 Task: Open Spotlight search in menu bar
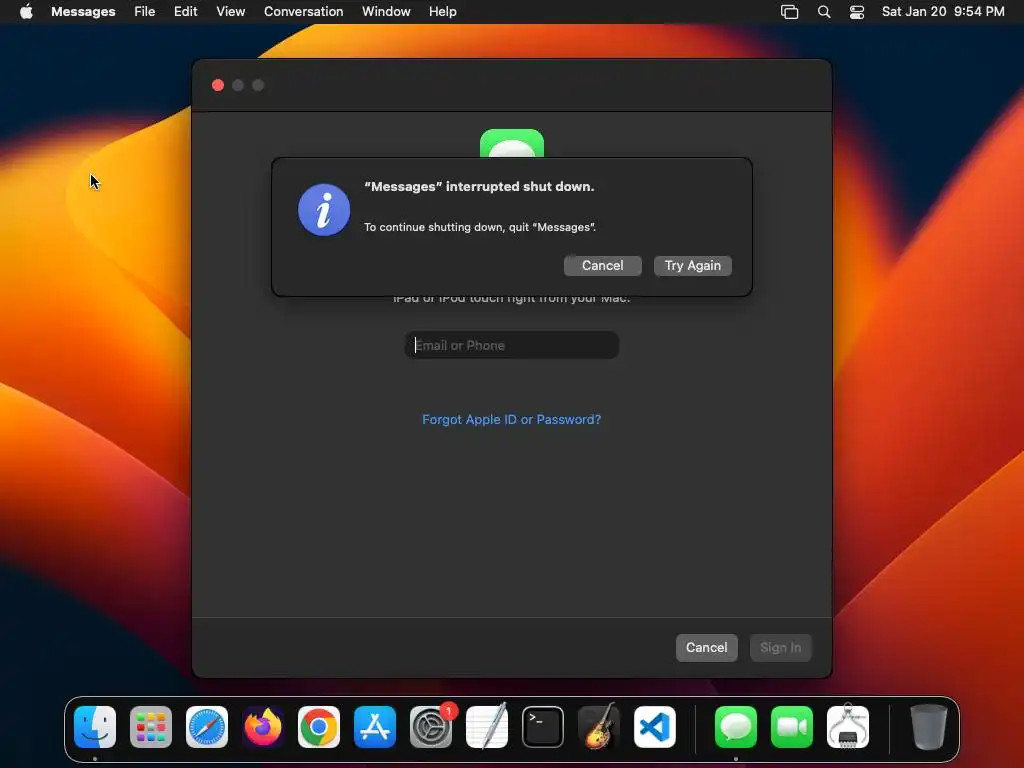[x=824, y=12]
